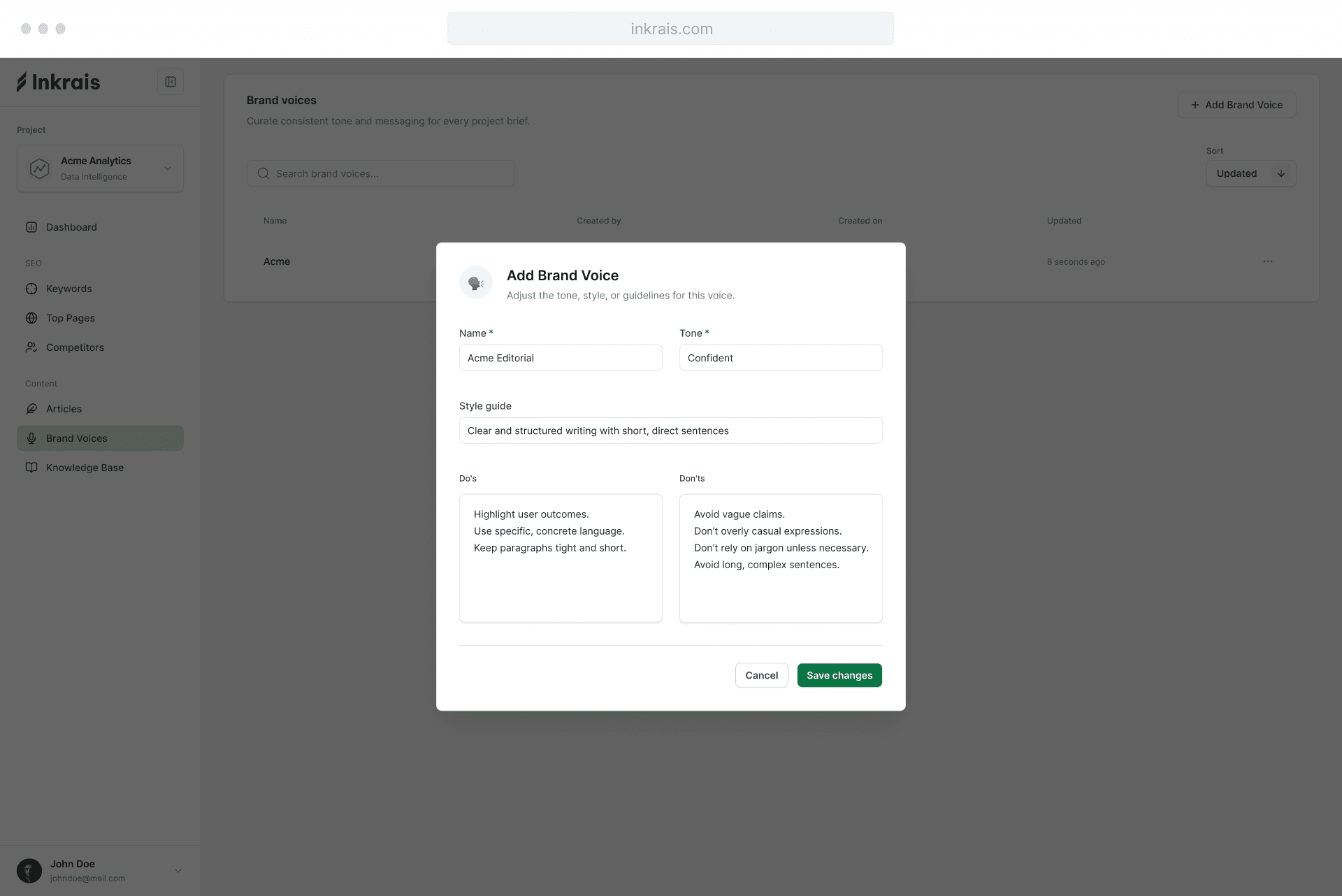Focus the Tone input field
Screen dimensions: 1342x896
coord(781,358)
